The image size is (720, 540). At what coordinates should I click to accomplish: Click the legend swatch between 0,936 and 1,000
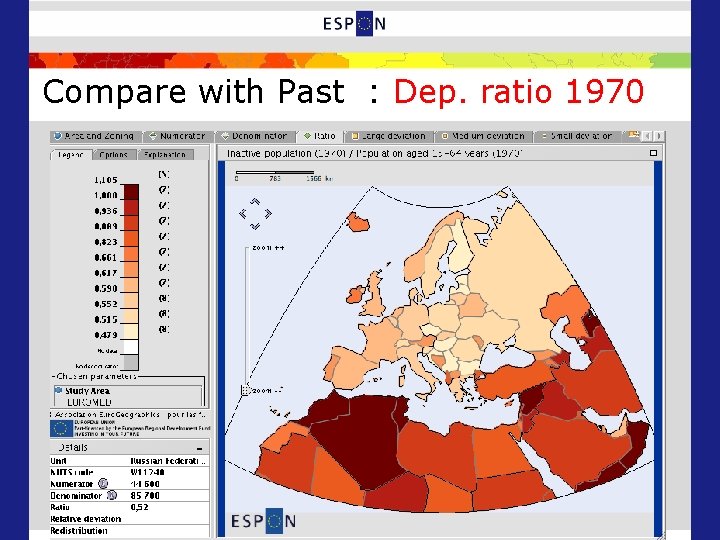[131, 208]
